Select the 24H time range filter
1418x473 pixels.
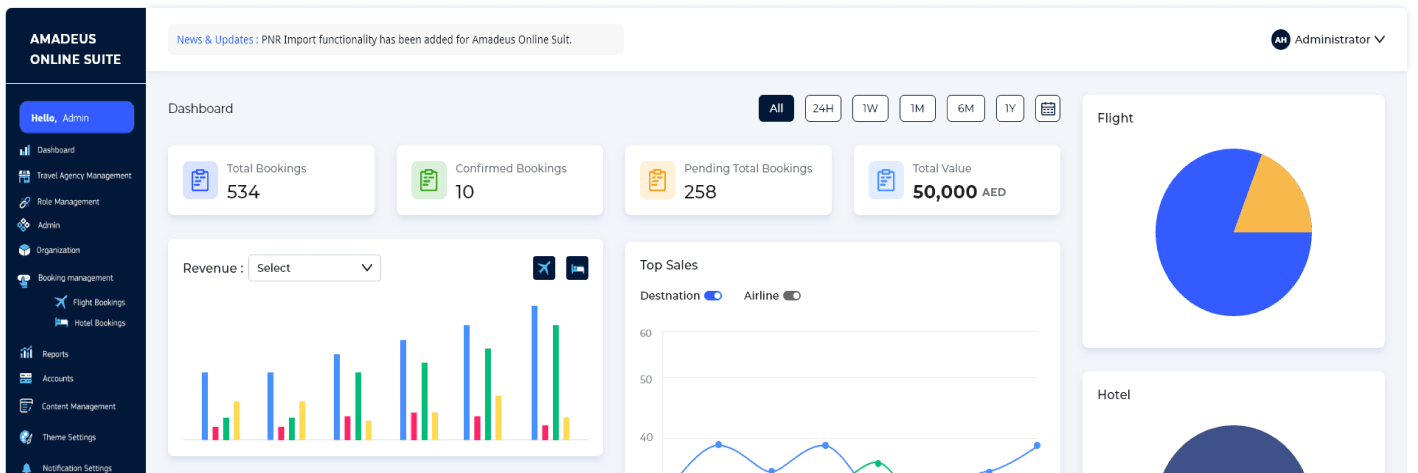pyautogui.click(x=822, y=108)
